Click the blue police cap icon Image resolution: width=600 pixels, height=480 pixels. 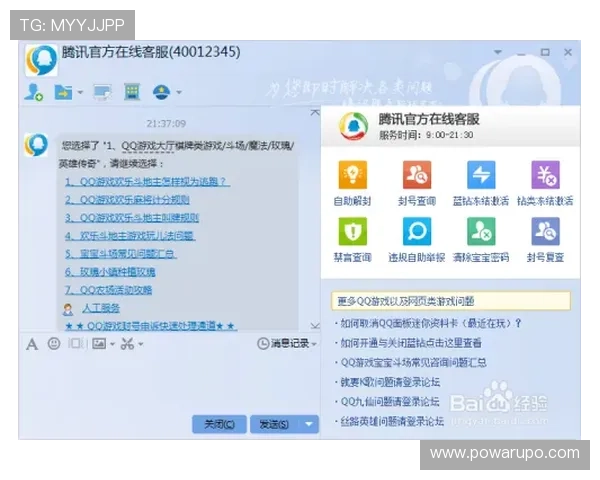tap(161, 92)
